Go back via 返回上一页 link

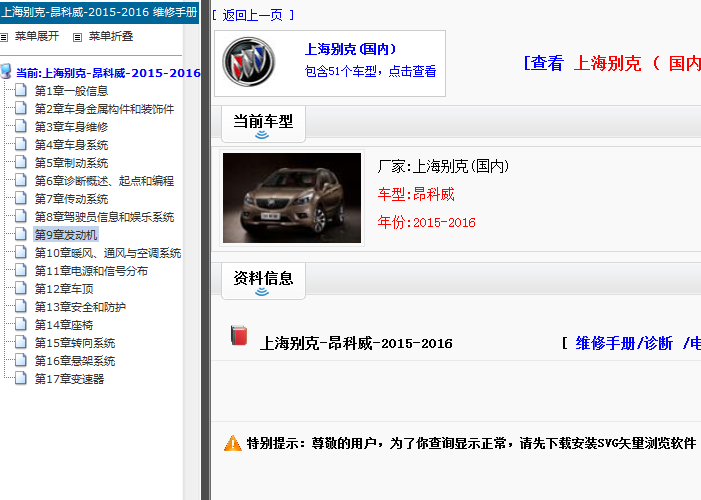(253, 15)
